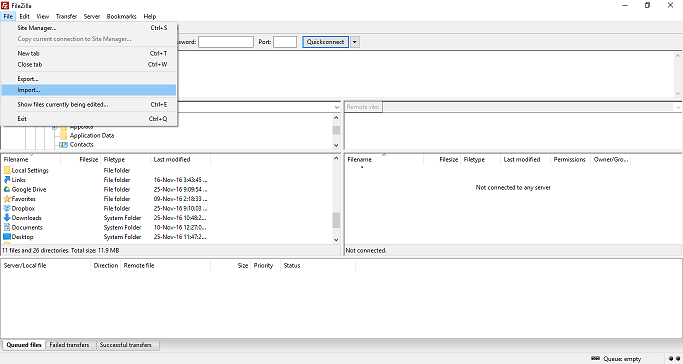Click the Dropbox icon
Screen dimensions: 683x364
click(x=7, y=209)
